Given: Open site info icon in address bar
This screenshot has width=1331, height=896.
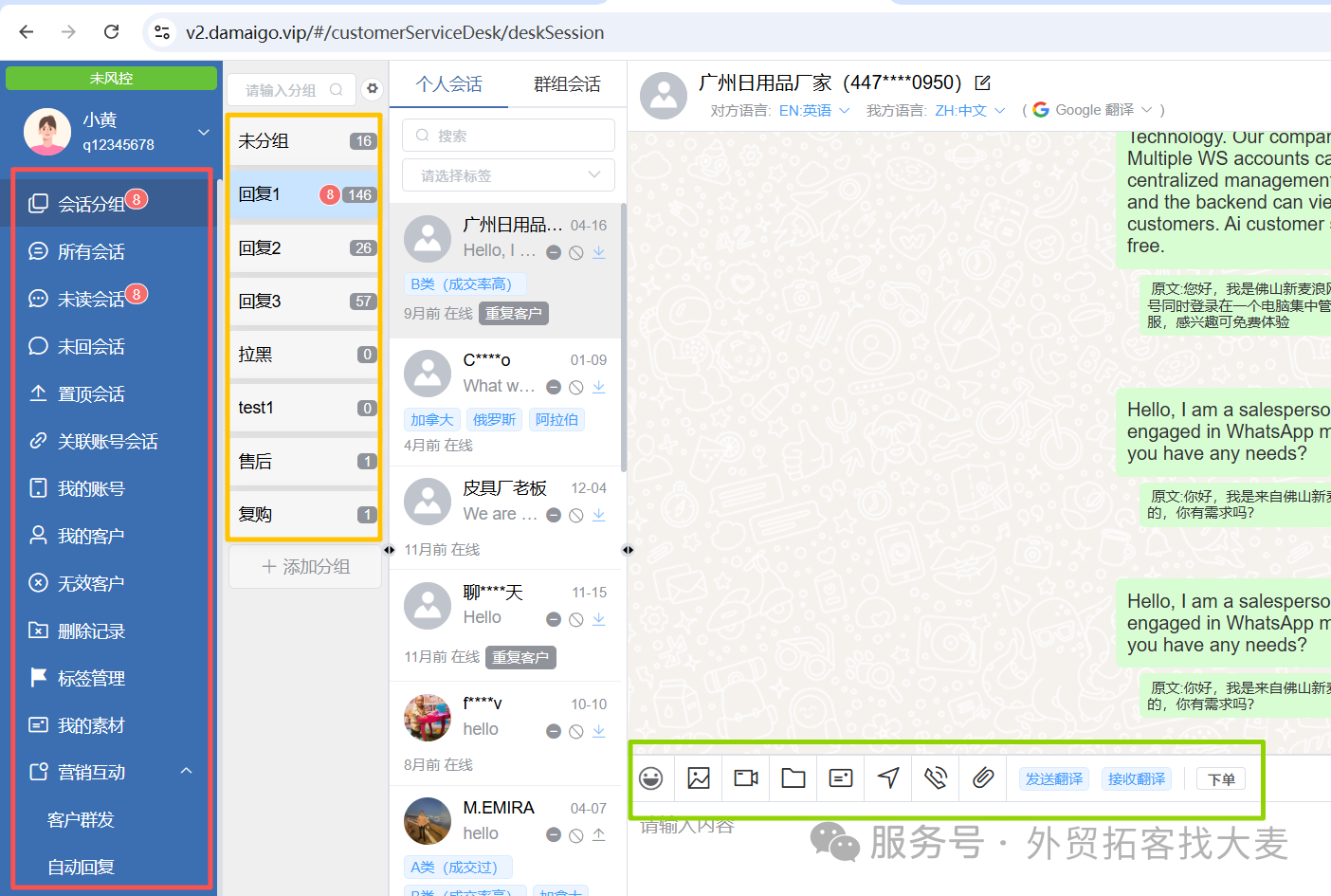Looking at the screenshot, I should (x=162, y=32).
